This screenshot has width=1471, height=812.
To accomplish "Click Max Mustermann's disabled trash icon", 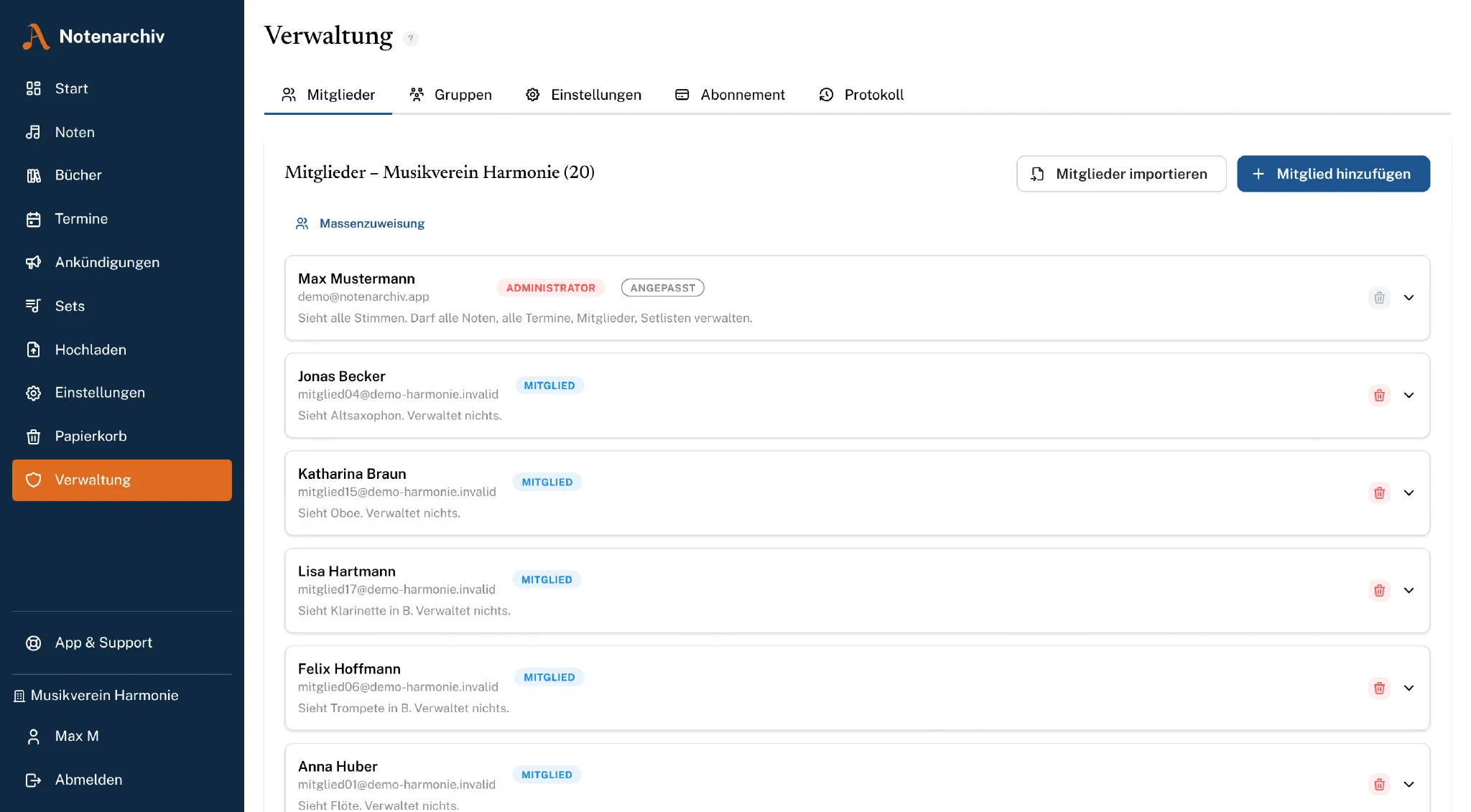I will coord(1379,297).
